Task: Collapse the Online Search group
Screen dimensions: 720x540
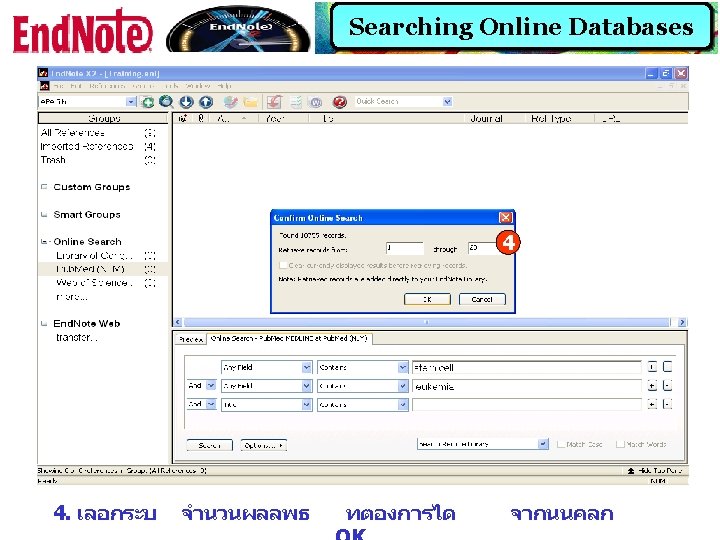Action: click(44, 242)
